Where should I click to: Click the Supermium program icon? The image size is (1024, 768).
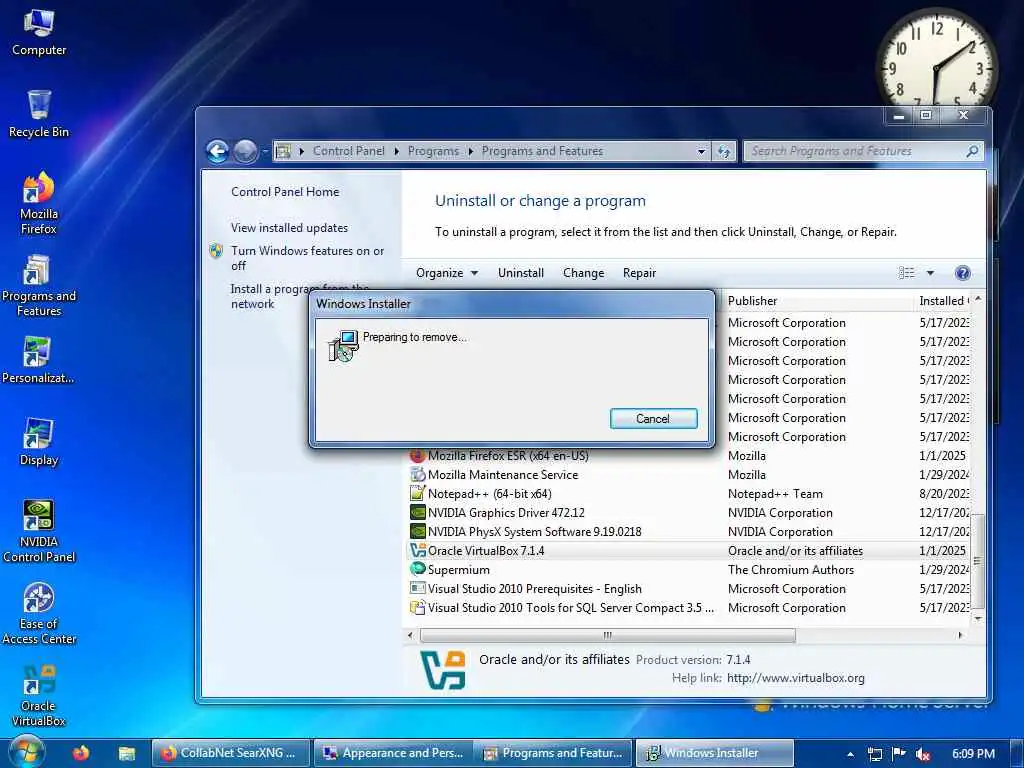pos(417,569)
